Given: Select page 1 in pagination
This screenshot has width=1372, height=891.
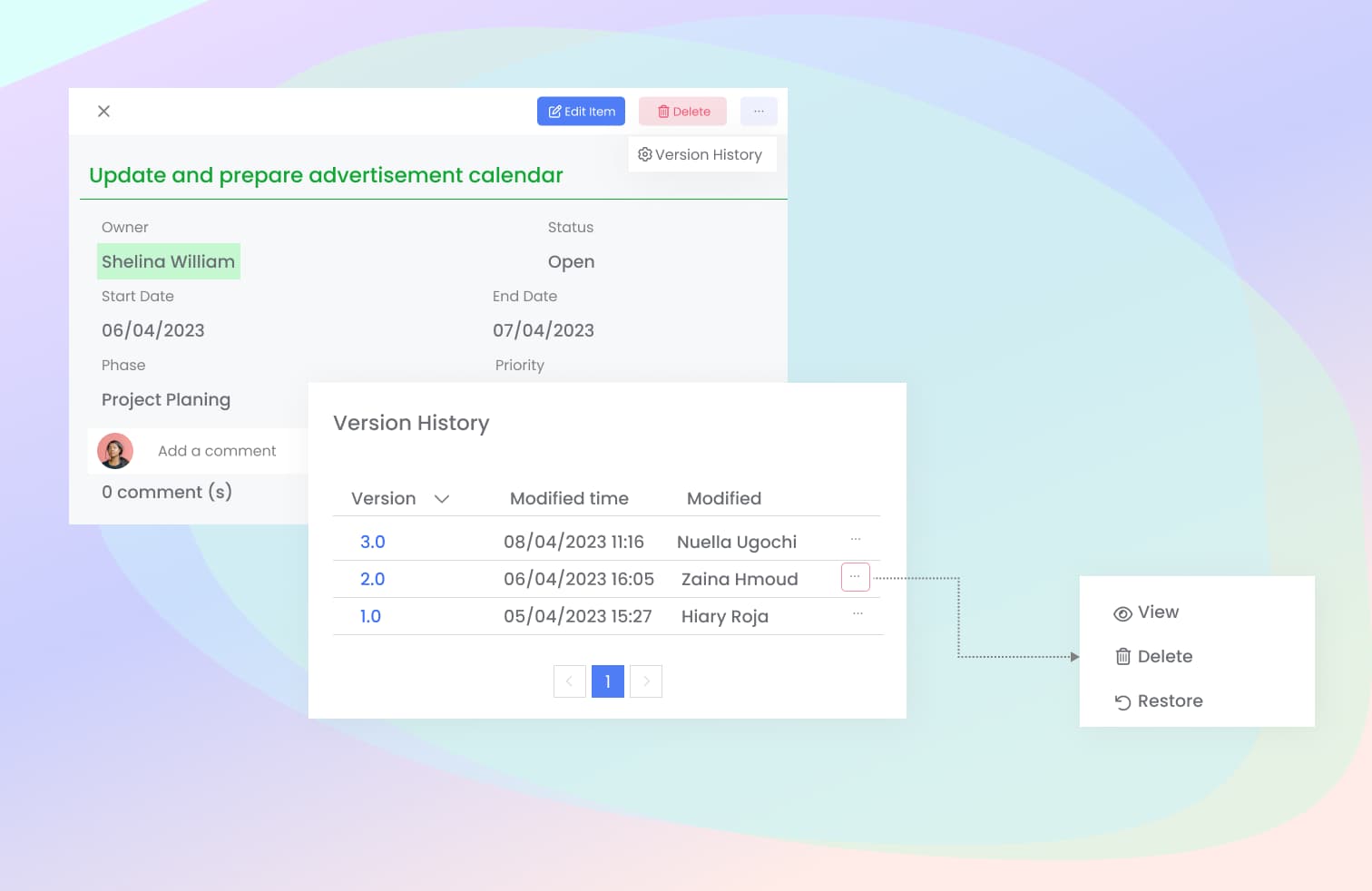Looking at the screenshot, I should pos(608,681).
